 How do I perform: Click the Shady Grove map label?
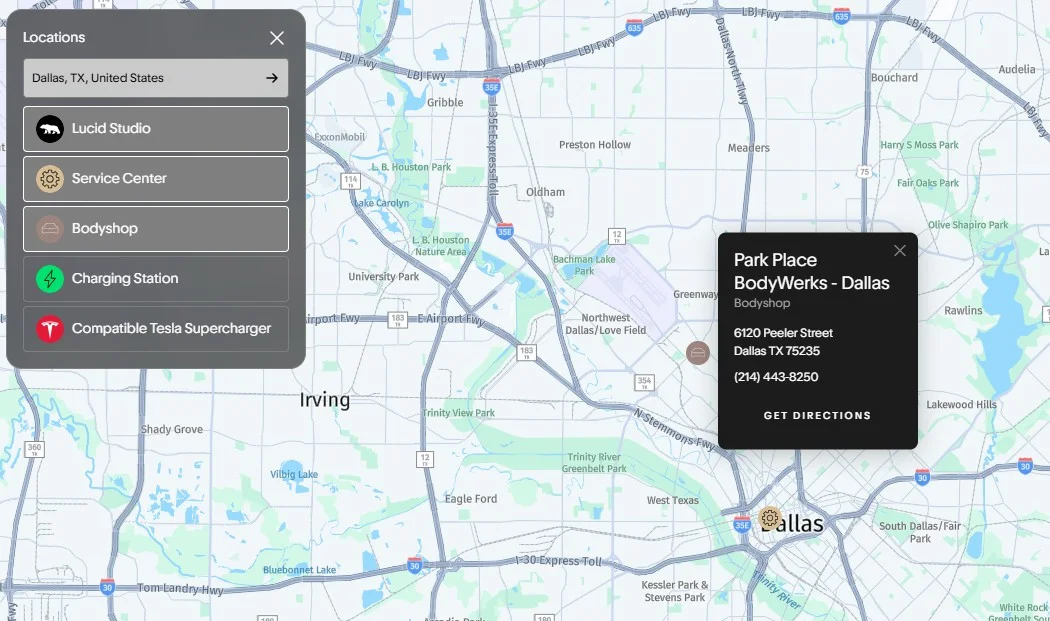pyautogui.click(x=171, y=429)
